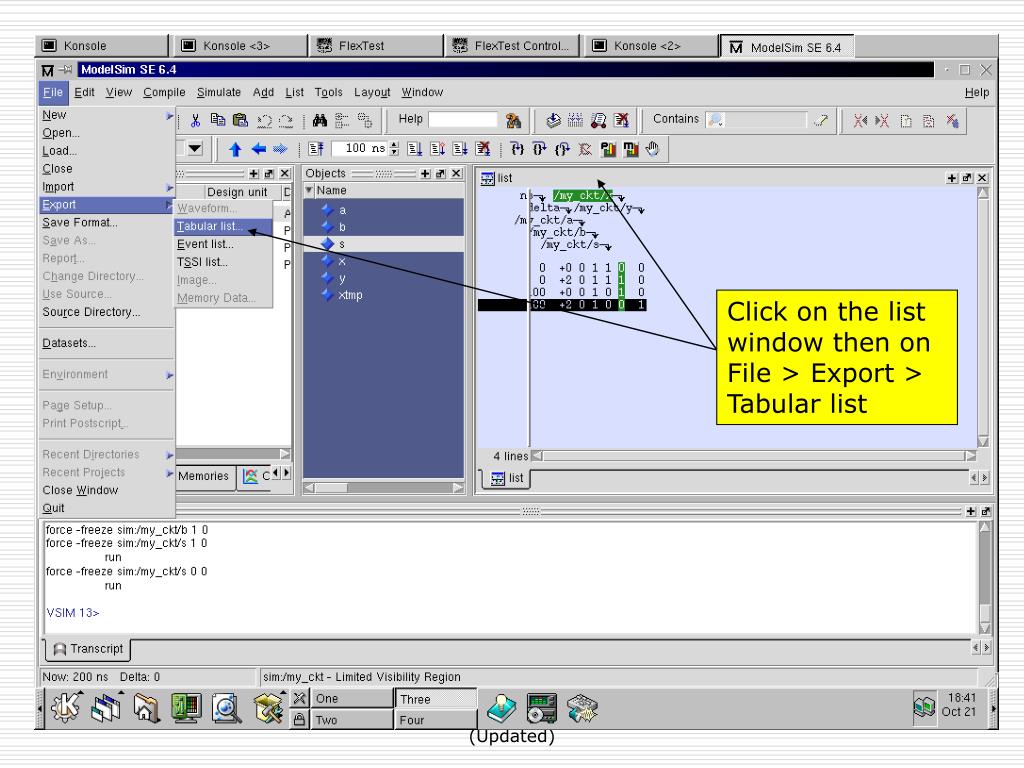The image size is (1024, 768).
Task: Click the Undo icon
Action: coord(264,121)
